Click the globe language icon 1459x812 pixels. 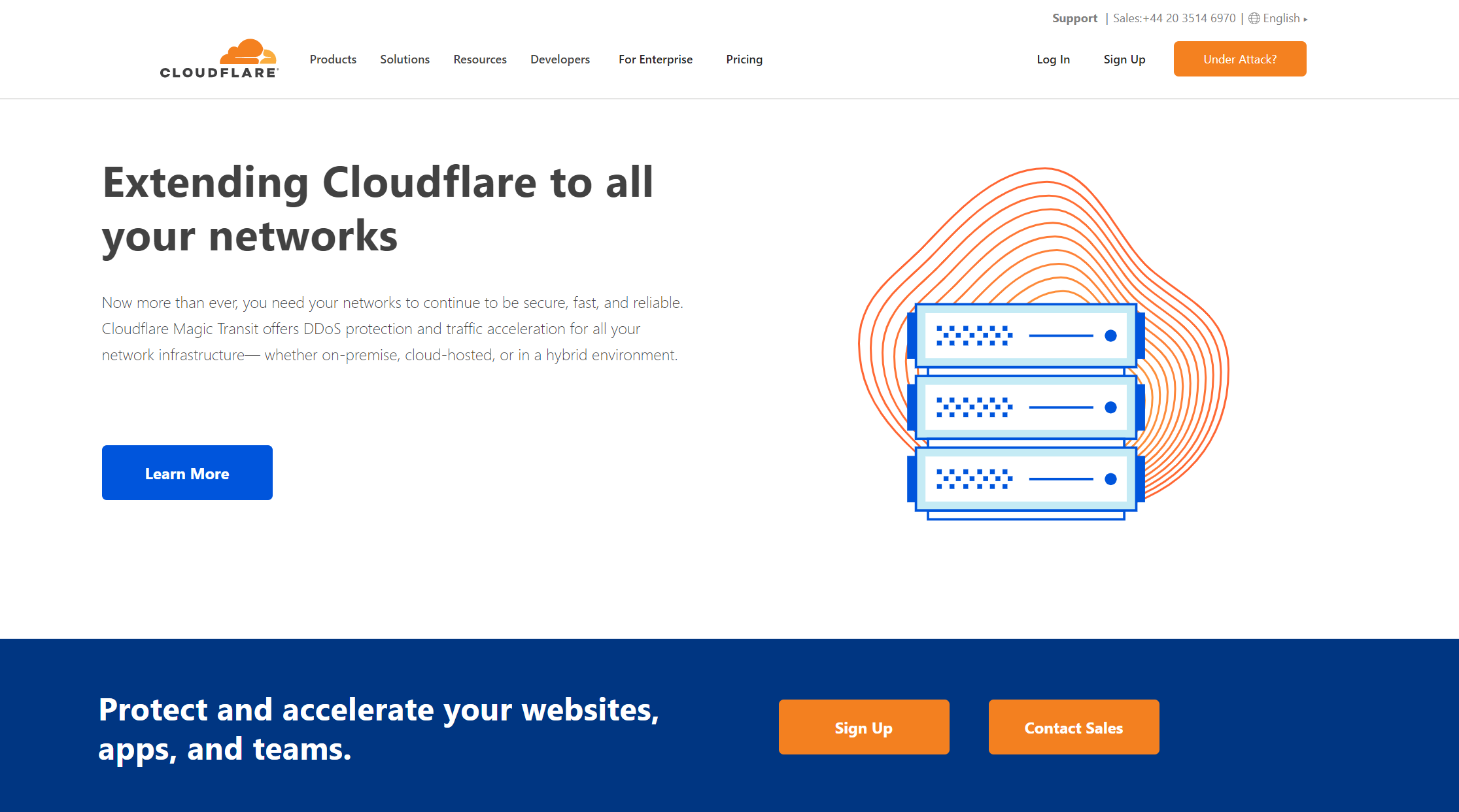[x=1254, y=18]
